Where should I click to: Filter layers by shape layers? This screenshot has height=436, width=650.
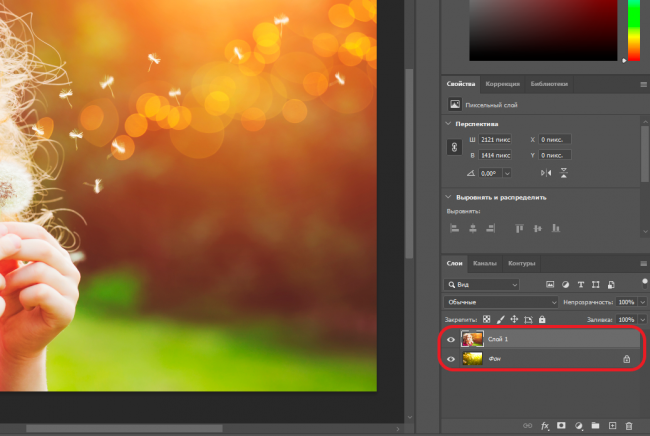coord(596,284)
